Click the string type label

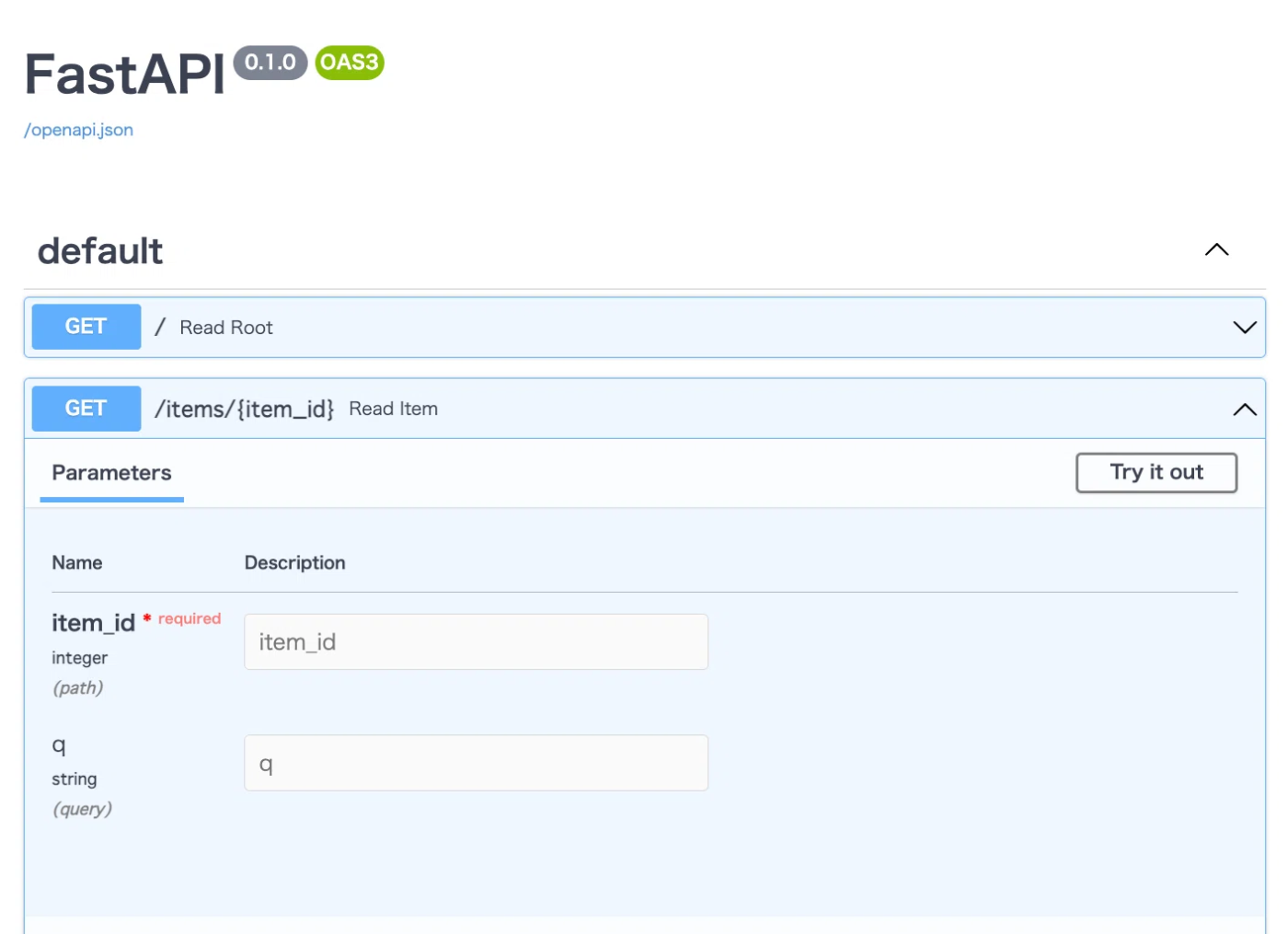click(74, 778)
